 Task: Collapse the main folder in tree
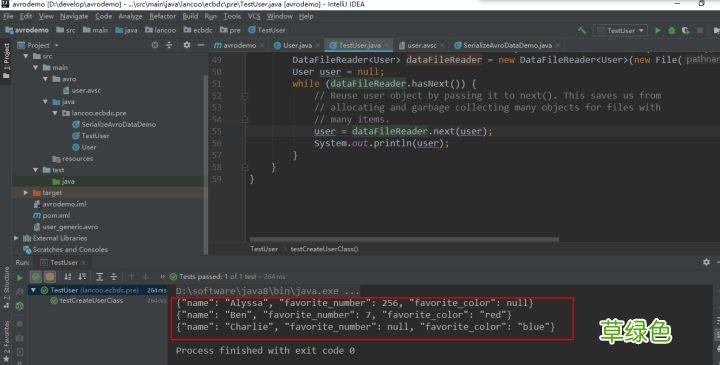[35, 67]
